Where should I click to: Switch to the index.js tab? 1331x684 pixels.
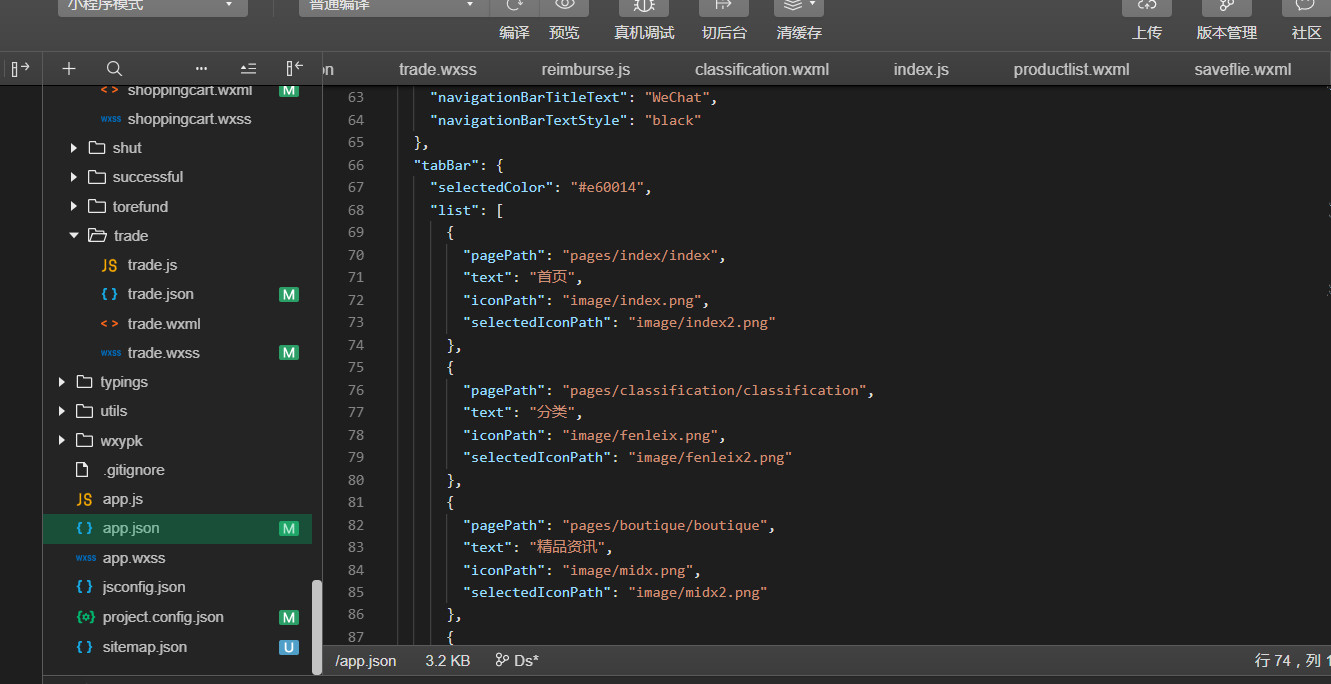921,70
